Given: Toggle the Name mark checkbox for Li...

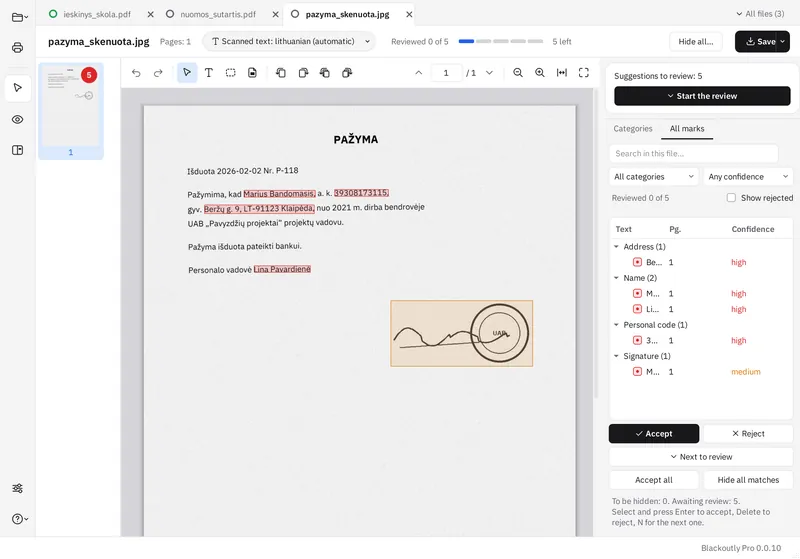Looking at the screenshot, I should click(x=637, y=309).
